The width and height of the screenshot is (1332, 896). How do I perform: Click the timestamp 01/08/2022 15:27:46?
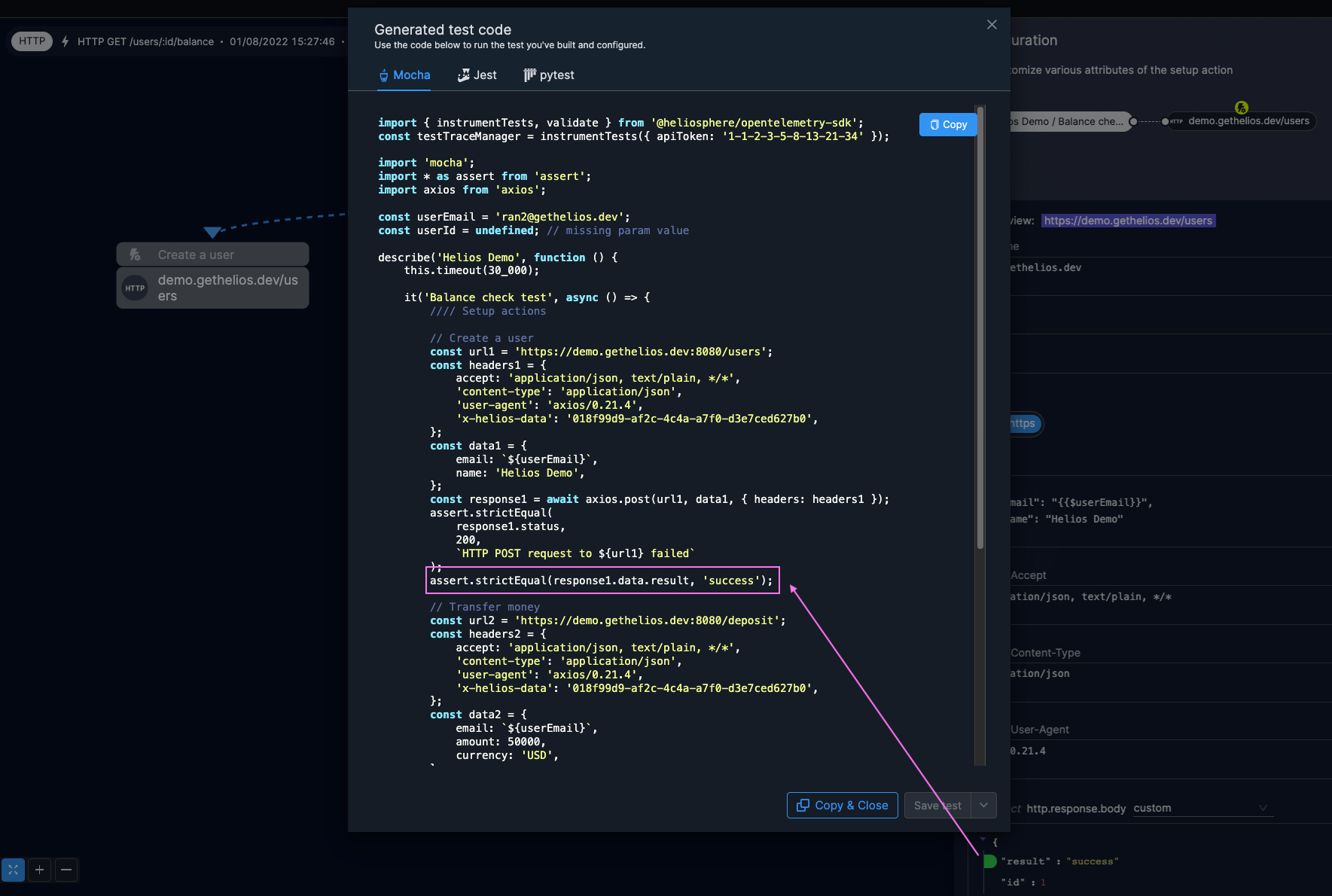pos(282,41)
